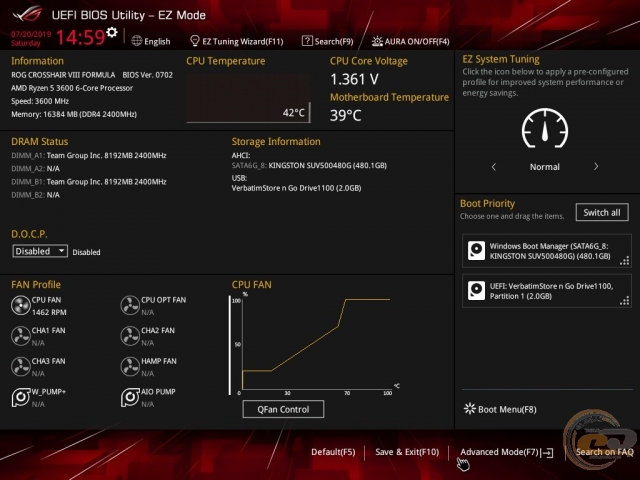
Task: Click the Windows Boot Manager disk icon
Action: point(476,251)
